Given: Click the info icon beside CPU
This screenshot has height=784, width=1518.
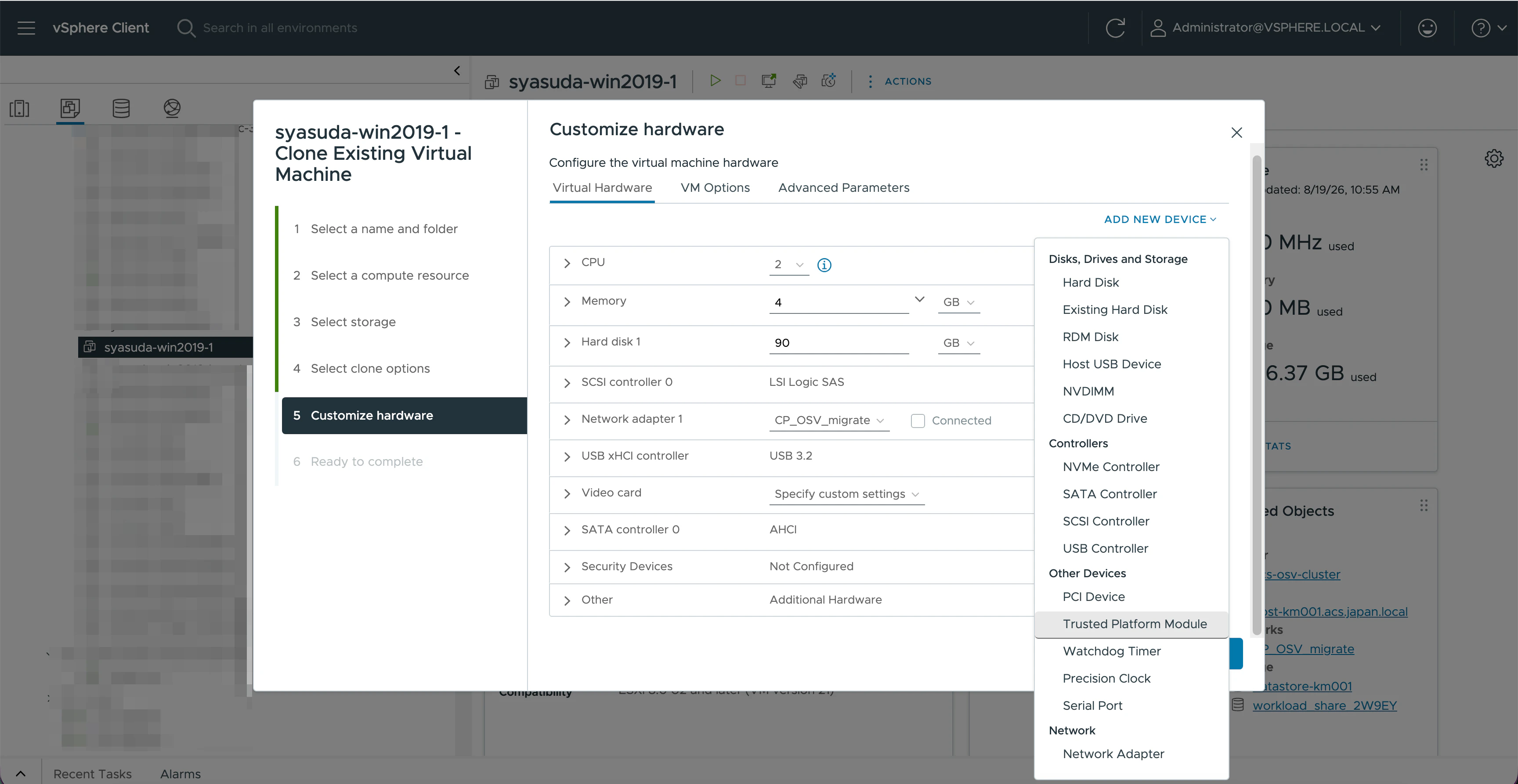Looking at the screenshot, I should pos(824,265).
